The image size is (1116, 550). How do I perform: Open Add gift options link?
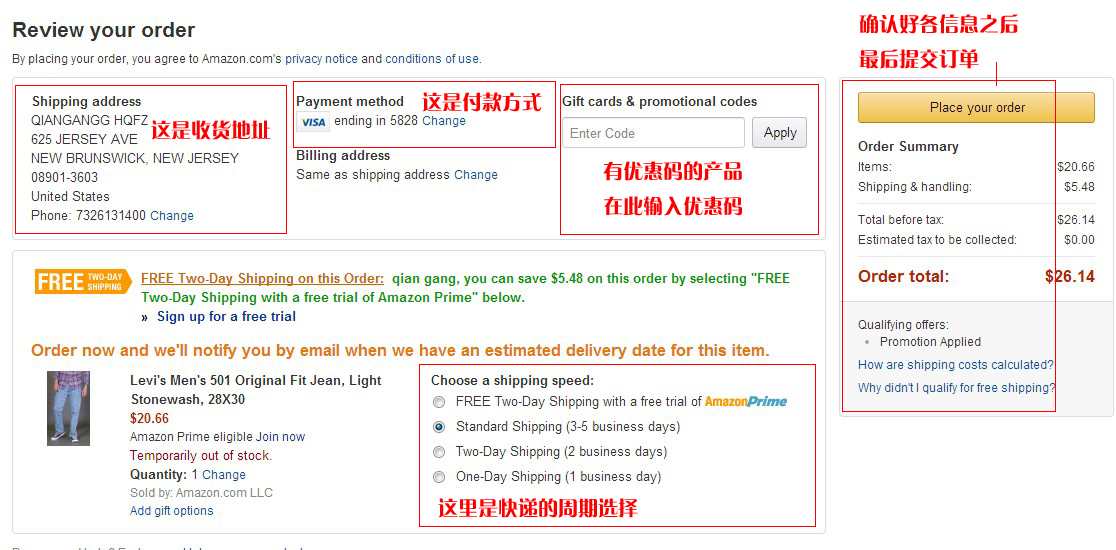tap(172, 511)
